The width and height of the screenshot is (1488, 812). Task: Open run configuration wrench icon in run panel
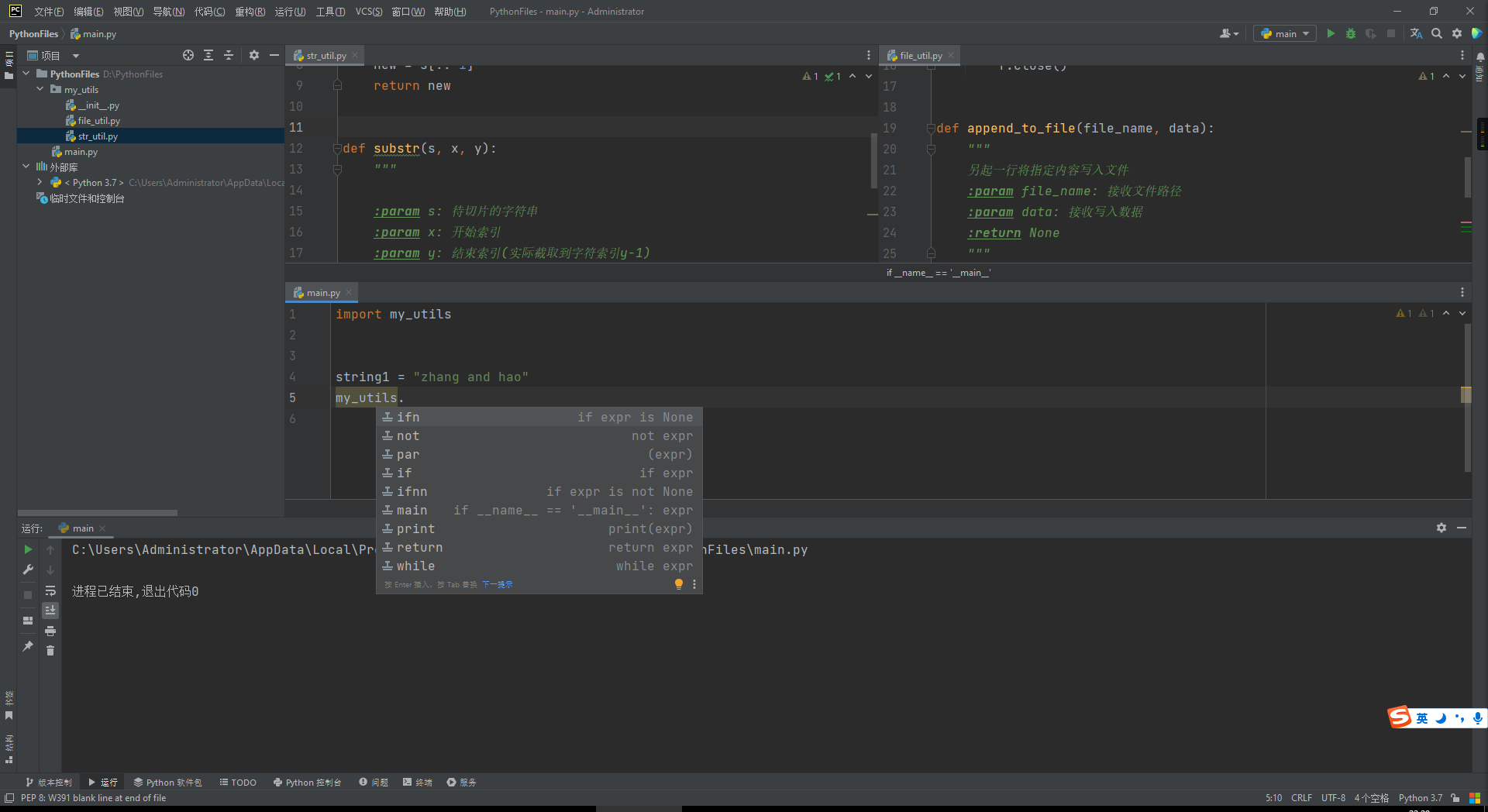pos(28,569)
